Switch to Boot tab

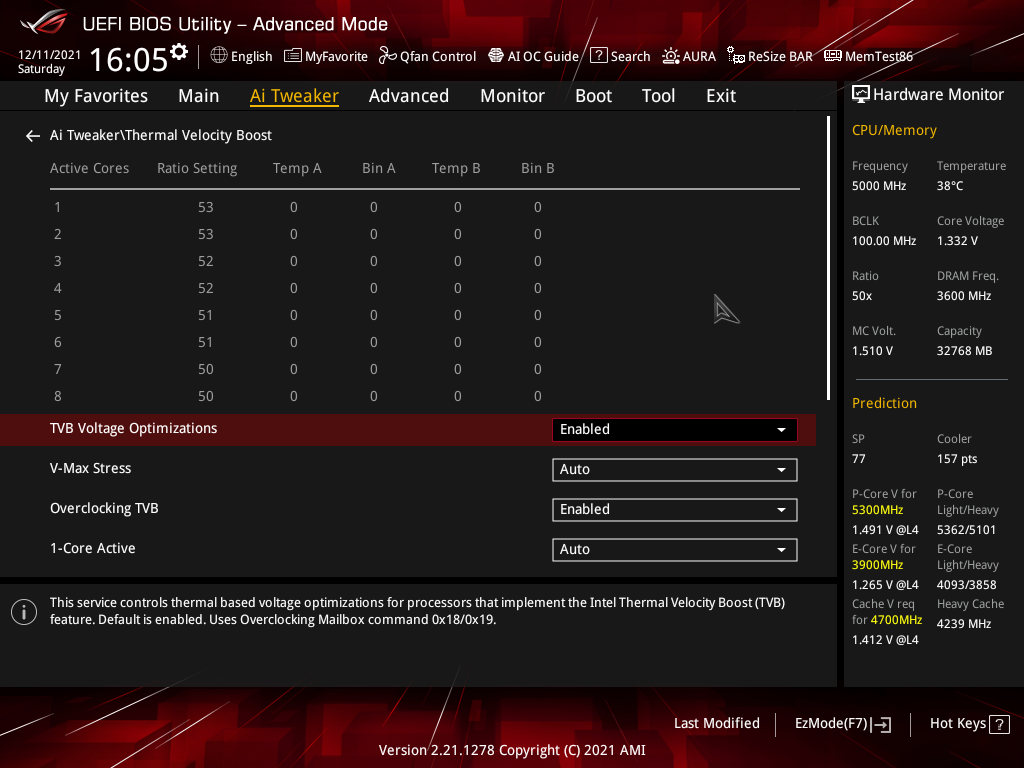(x=593, y=96)
